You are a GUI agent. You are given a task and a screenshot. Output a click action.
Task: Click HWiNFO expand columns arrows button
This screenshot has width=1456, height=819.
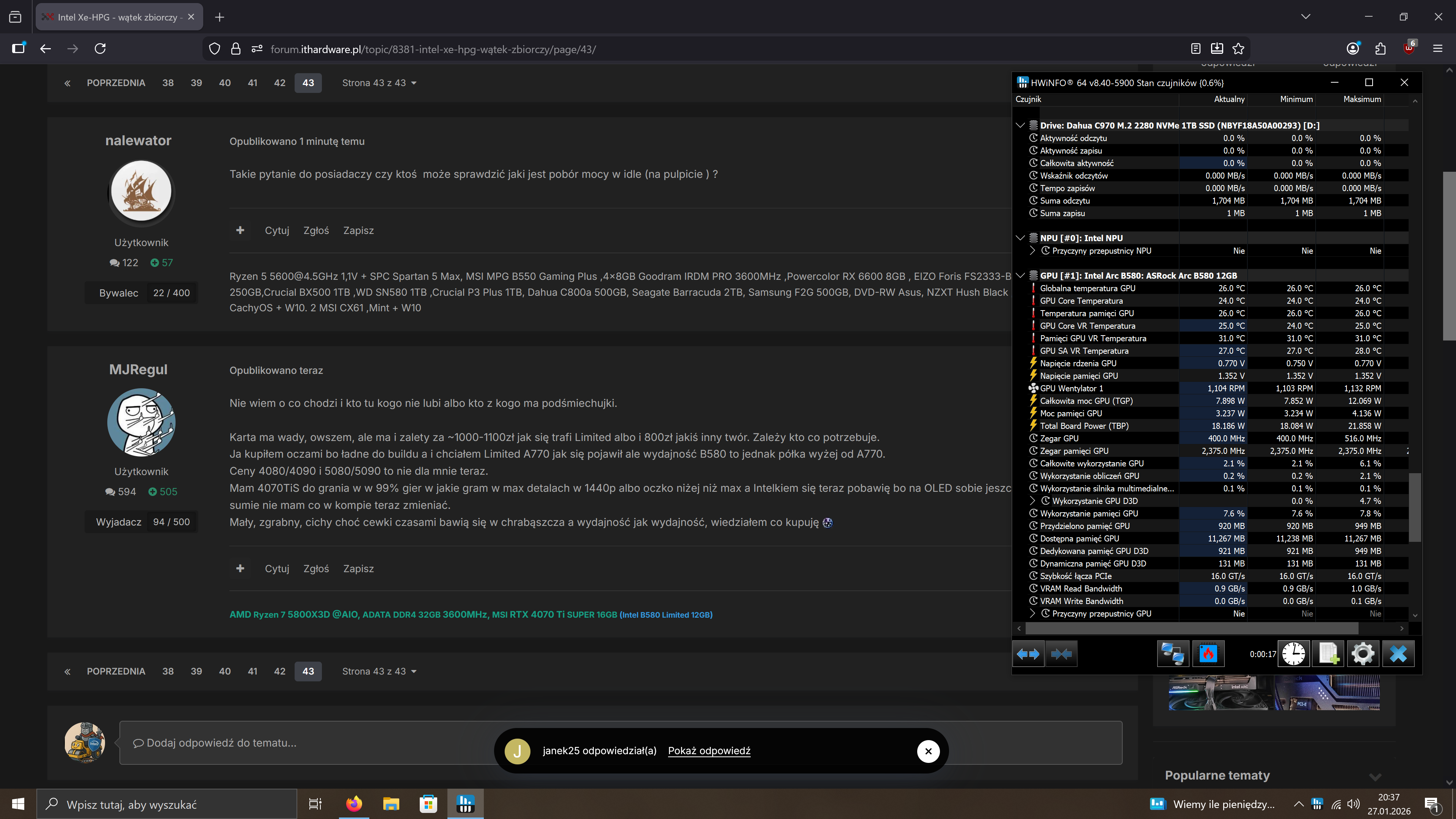tap(1028, 654)
